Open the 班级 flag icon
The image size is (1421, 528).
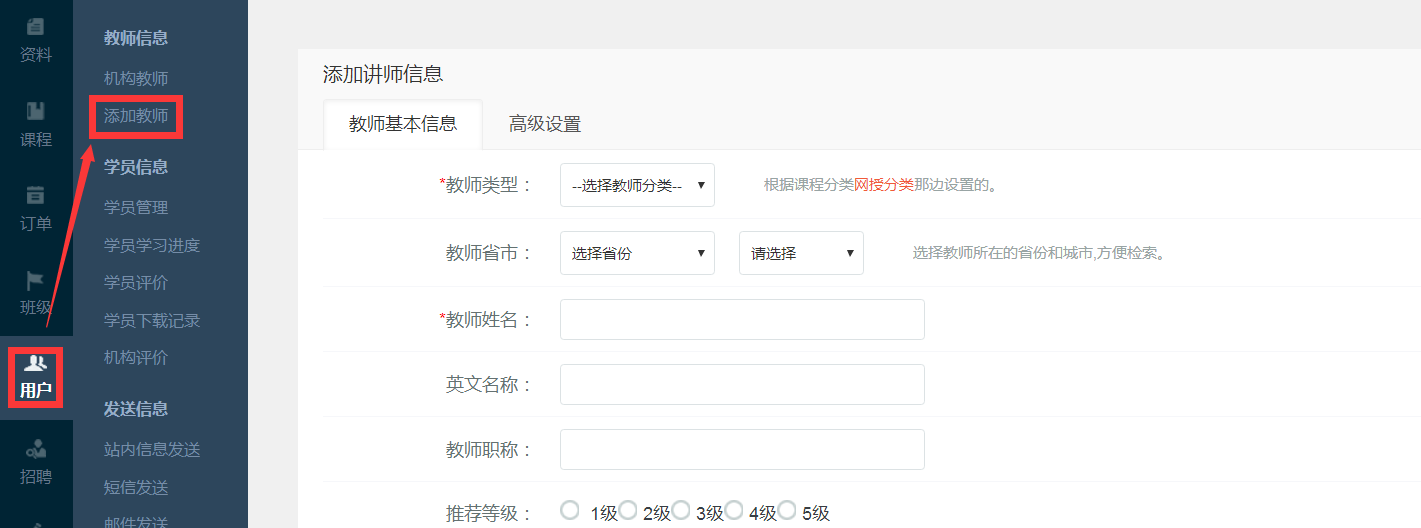coord(36,292)
